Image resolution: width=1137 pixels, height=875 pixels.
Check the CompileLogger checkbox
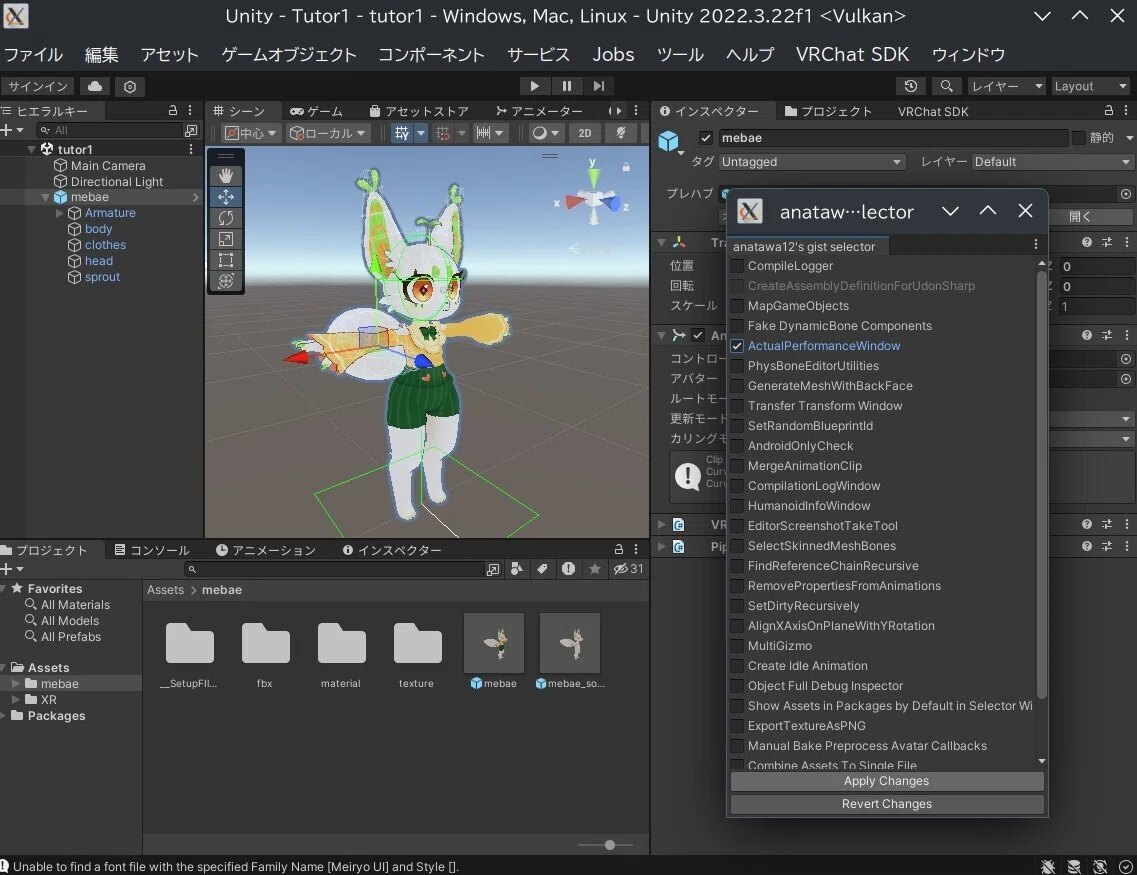tap(737, 266)
